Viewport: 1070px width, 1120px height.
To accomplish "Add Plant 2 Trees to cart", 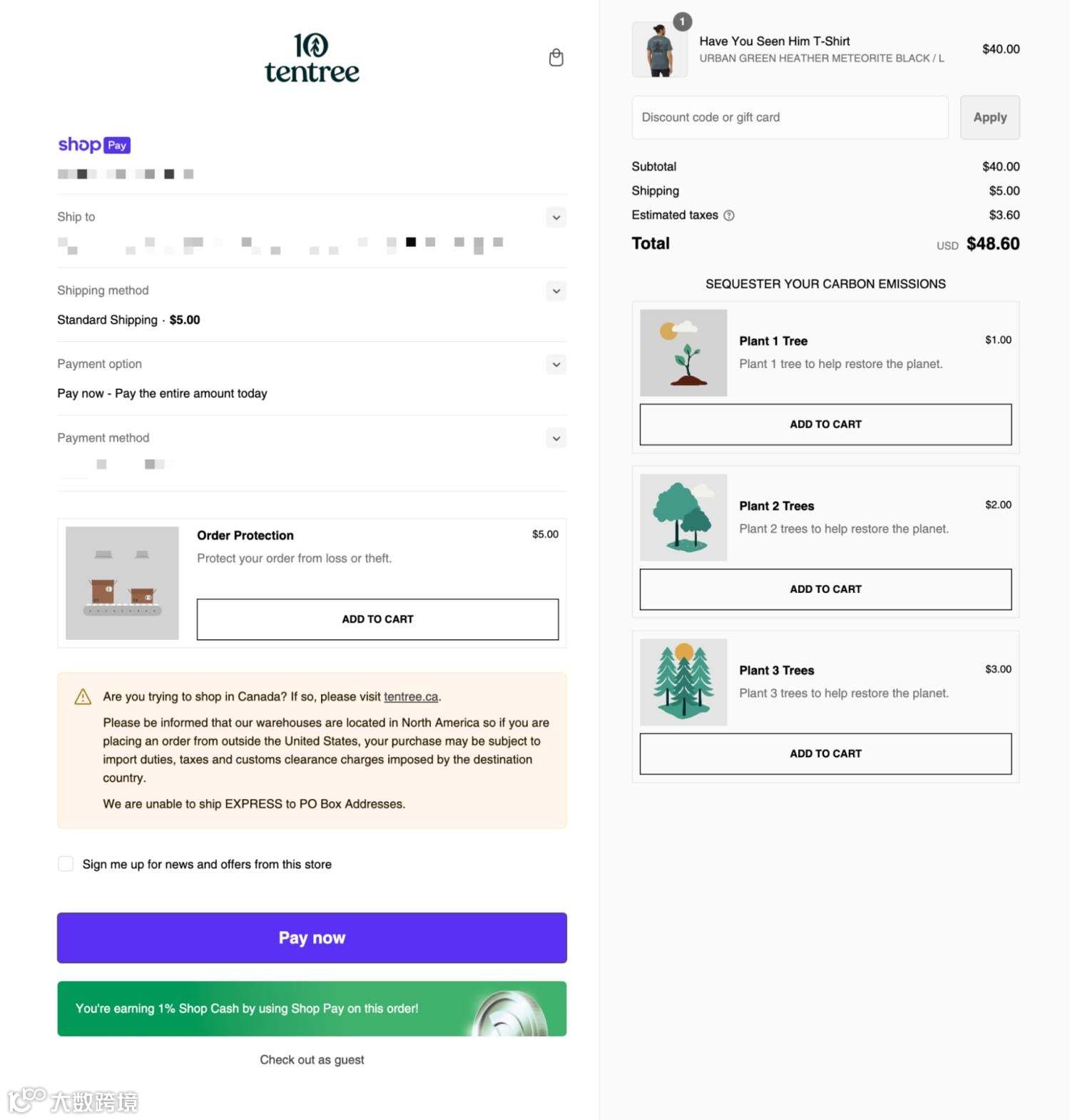I will (x=825, y=589).
